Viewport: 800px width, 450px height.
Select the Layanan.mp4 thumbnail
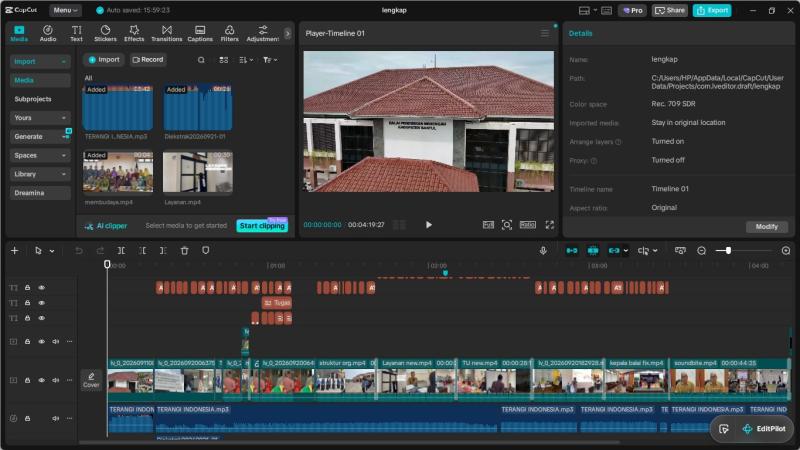[x=198, y=172]
